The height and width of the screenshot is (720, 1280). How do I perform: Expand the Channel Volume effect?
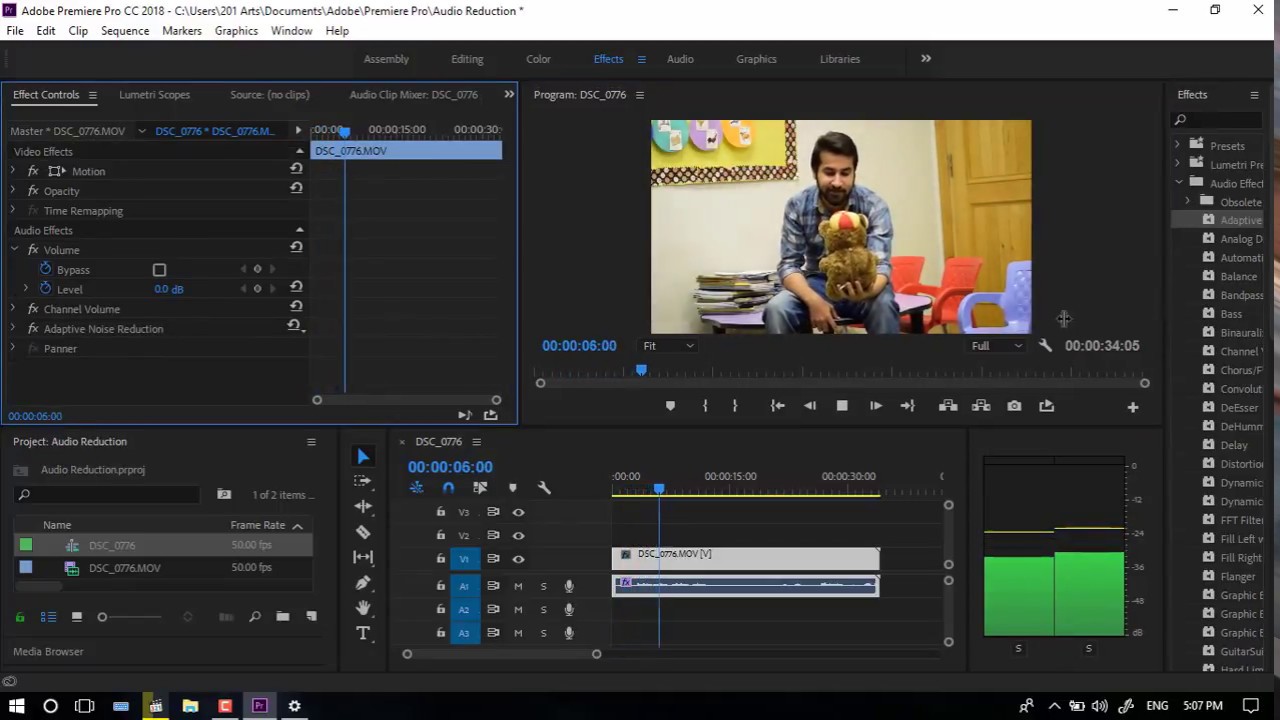13,309
